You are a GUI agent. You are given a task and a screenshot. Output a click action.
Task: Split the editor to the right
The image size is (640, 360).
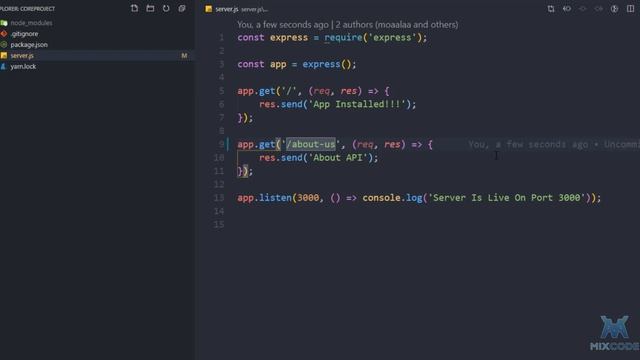pos(630,9)
